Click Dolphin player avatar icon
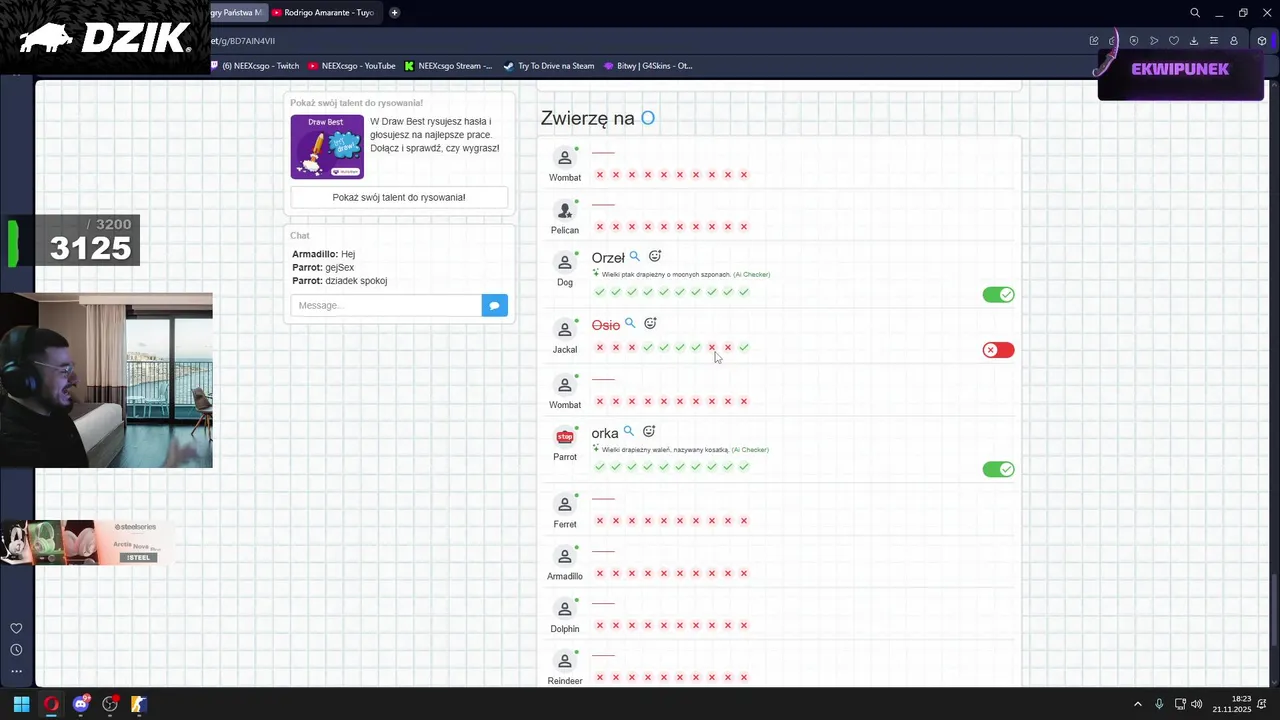Screen dimensions: 1280x720 (565, 609)
